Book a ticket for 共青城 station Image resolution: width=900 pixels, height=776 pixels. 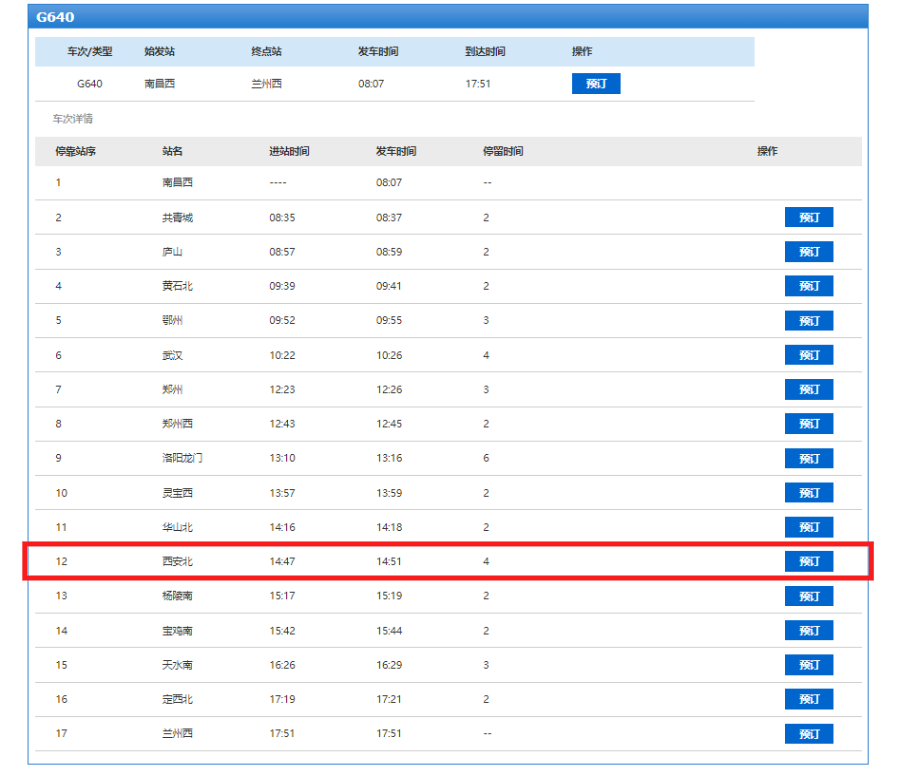(x=808, y=218)
